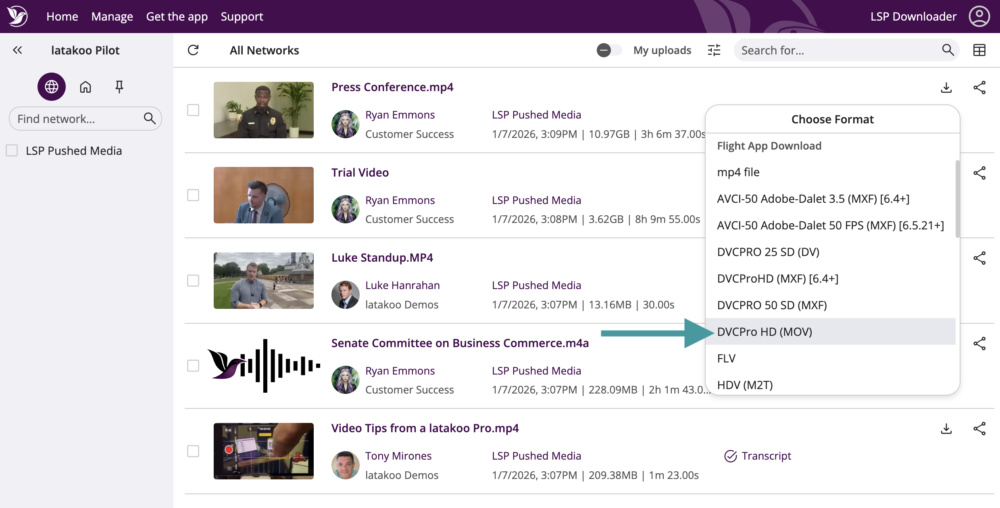
Task: Choose DVCPro HD (MOV) format
Action: pyautogui.click(x=764, y=332)
